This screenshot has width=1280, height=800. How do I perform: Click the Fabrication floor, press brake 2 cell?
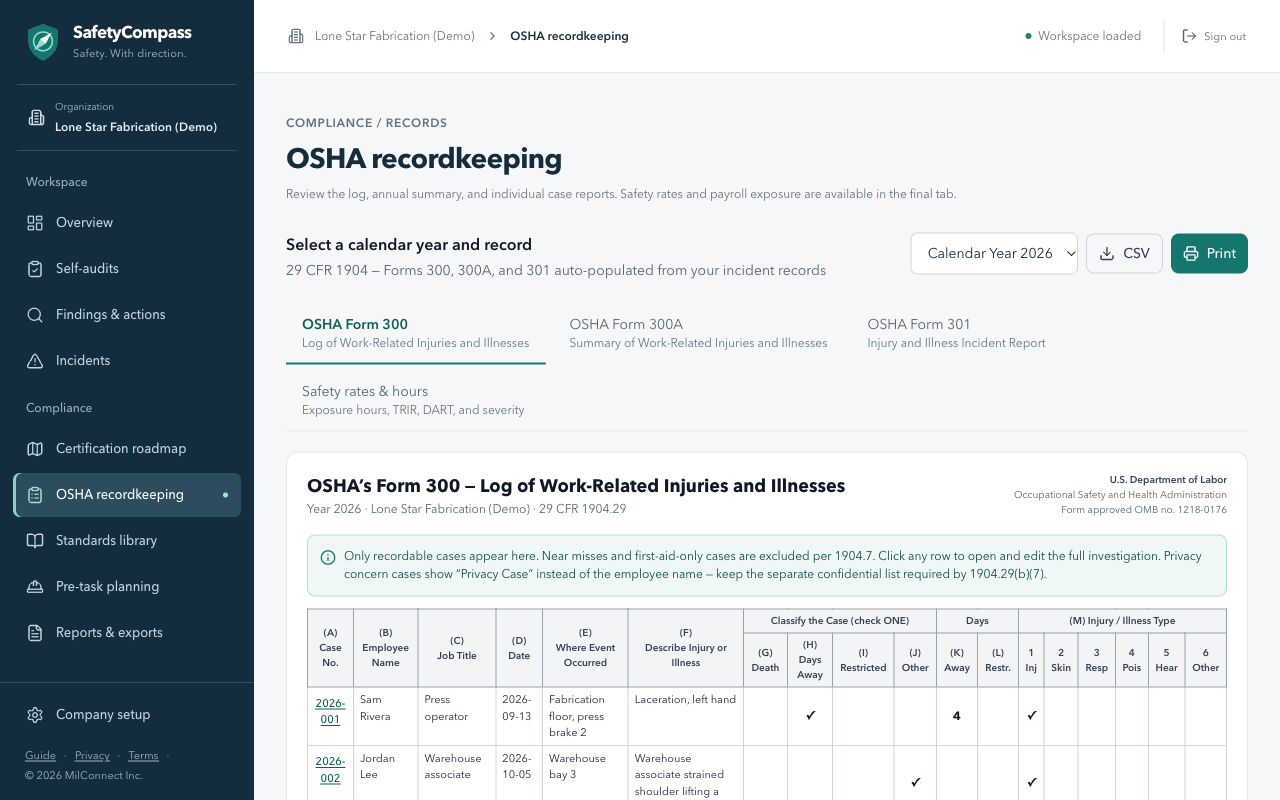[x=585, y=716]
